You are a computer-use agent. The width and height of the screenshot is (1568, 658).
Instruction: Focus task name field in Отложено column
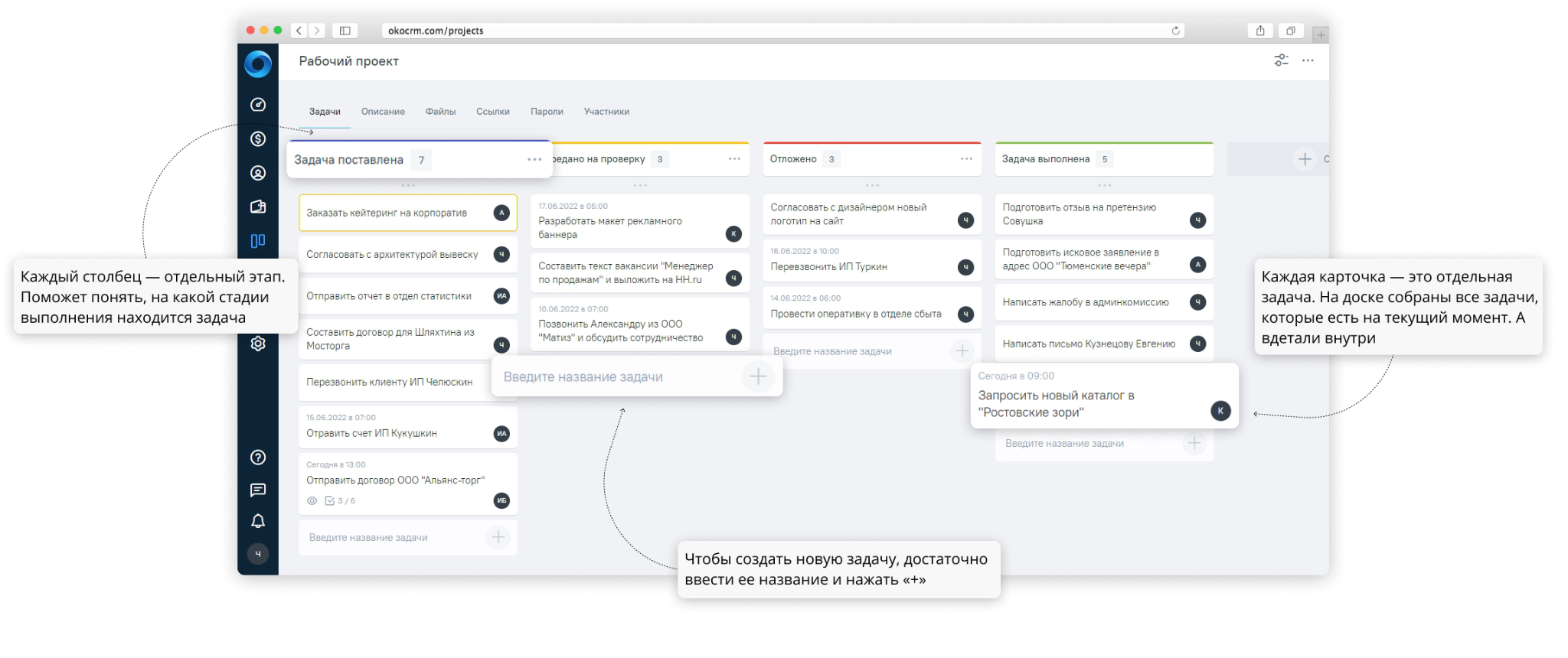857,351
